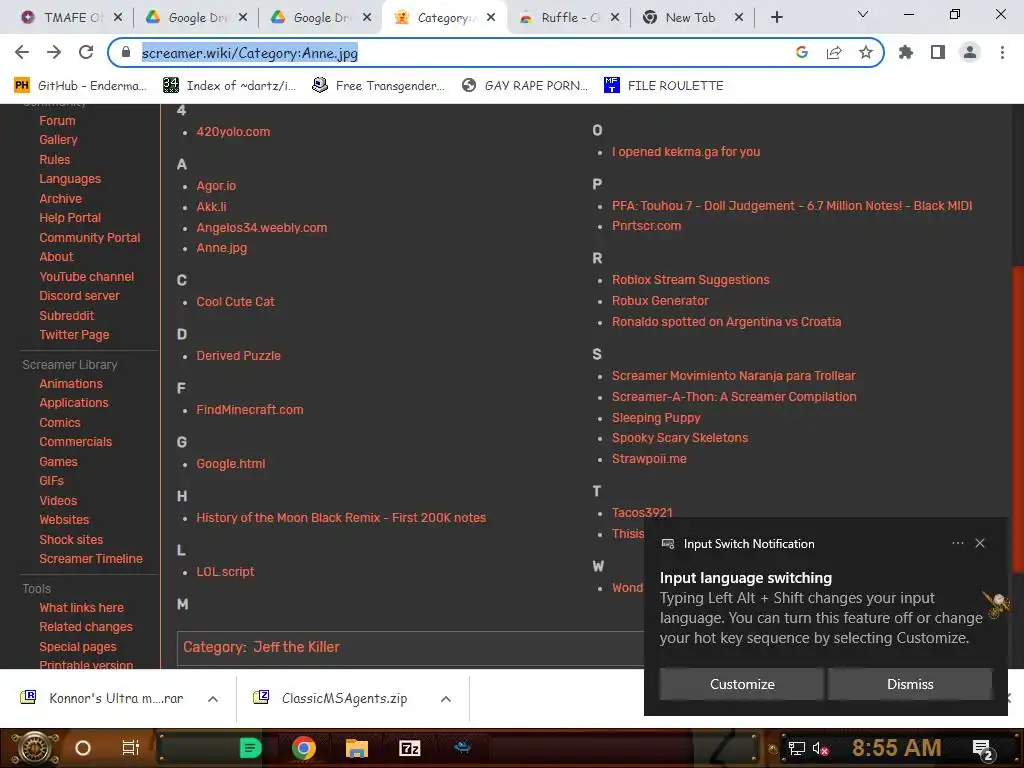
Task: Open the FindMinecraft.com link
Action: [249, 409]
